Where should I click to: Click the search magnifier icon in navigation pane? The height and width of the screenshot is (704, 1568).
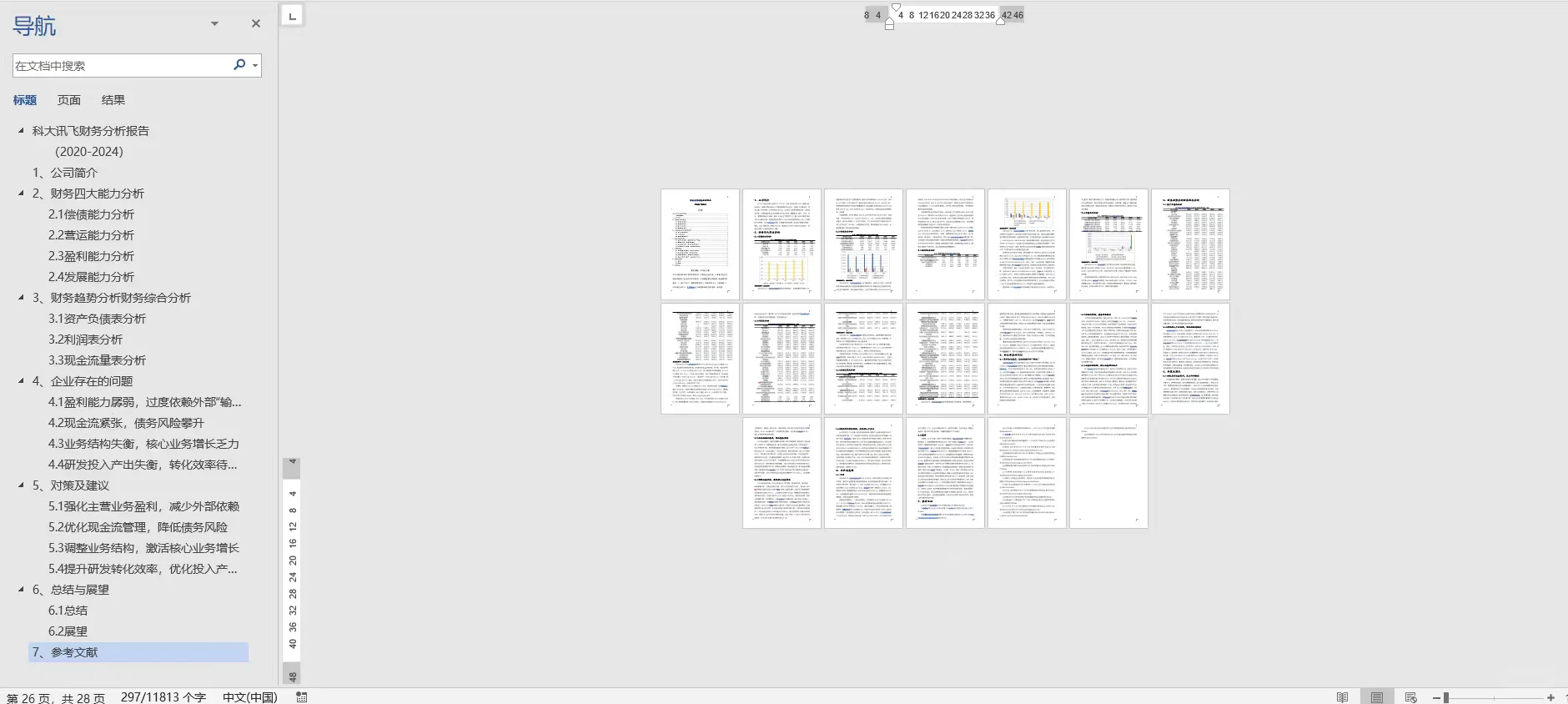point(239,65)
